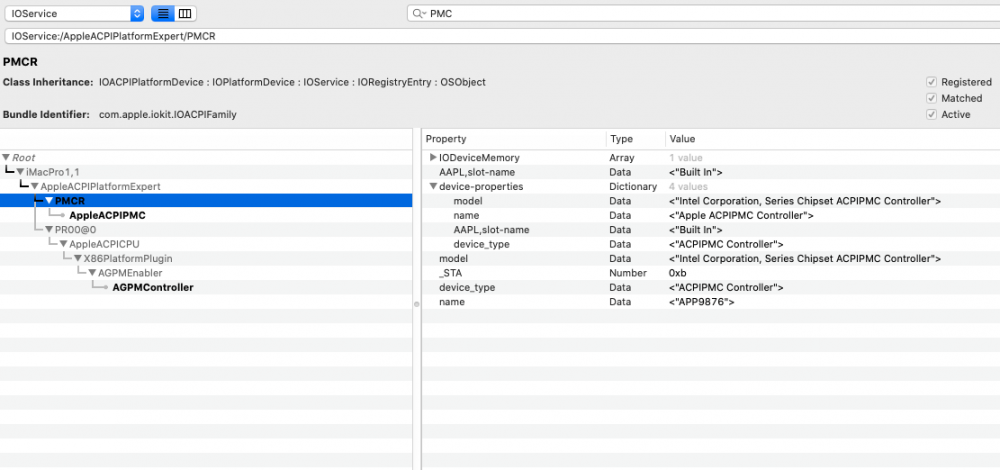Collapse the X86PlatformPlugin disclosure triangle
The height and width of the screenshot is (470, 1000).
click(78, 258)
